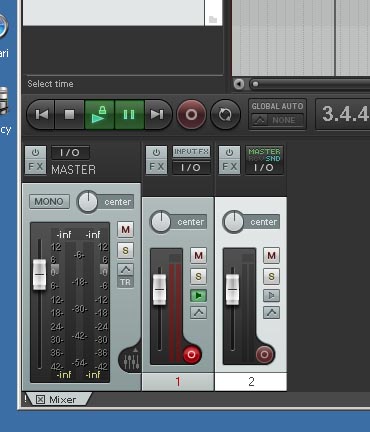Solo track 1
Screen dimensions: 370x432
(x=198, y=276)
